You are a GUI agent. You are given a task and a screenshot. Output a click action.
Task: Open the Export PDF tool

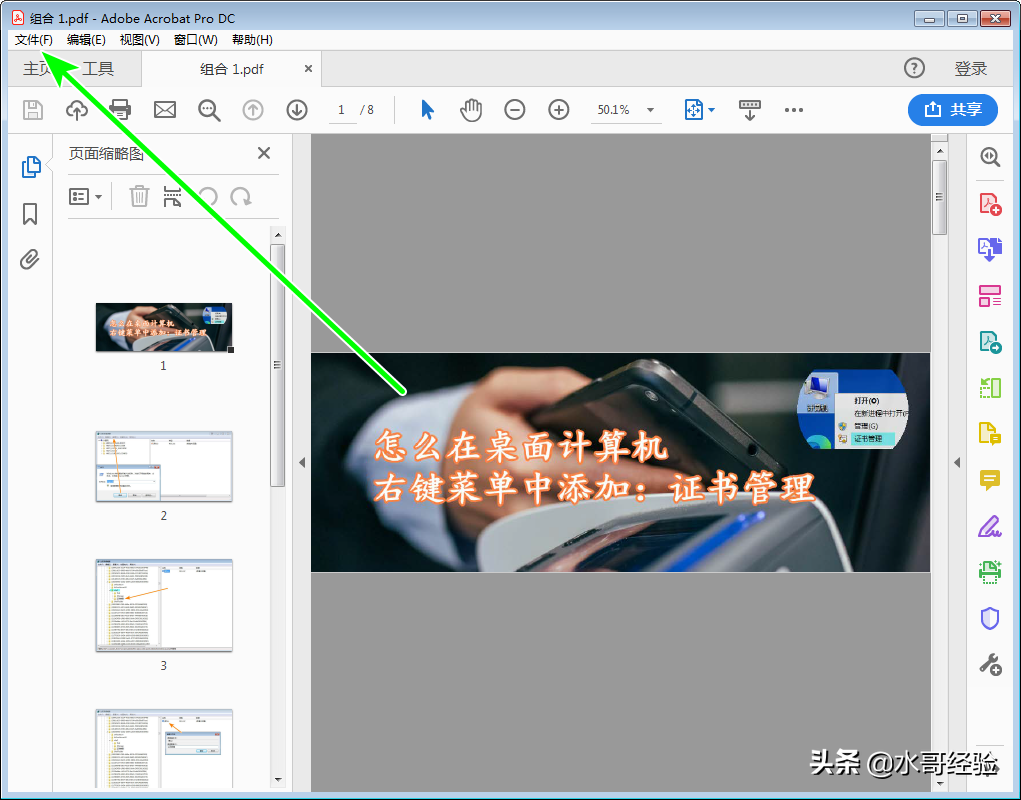tap(990, 342)
